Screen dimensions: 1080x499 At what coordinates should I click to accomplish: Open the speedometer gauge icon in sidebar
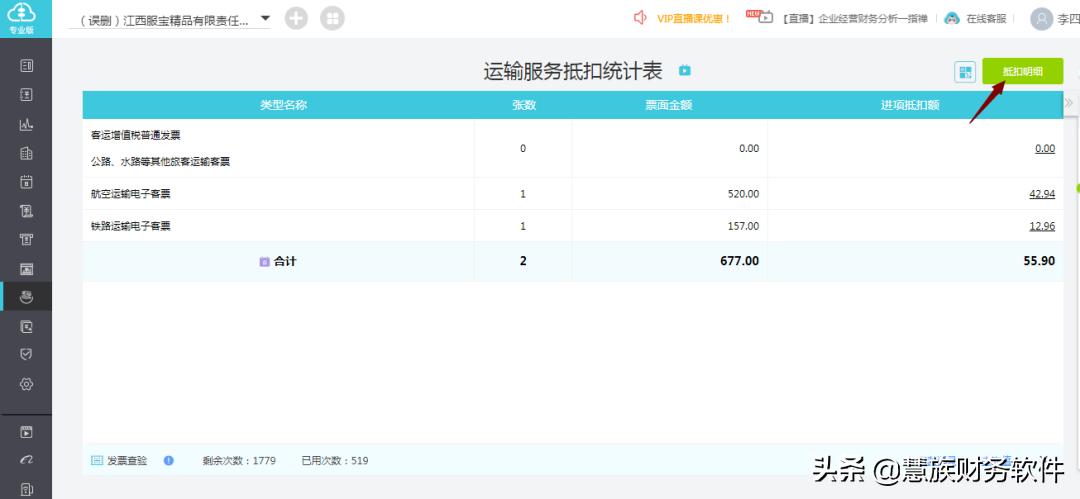(x=26, y=460)
